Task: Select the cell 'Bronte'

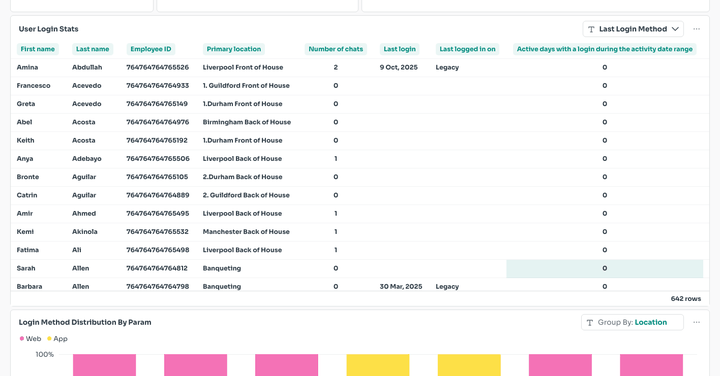Action: point(28,177)
